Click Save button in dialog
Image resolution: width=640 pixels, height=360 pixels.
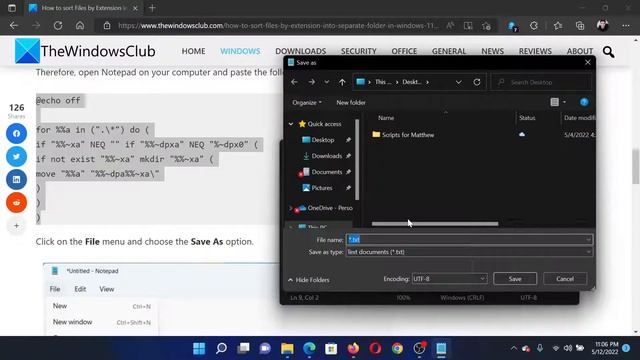tap(515, 279)
